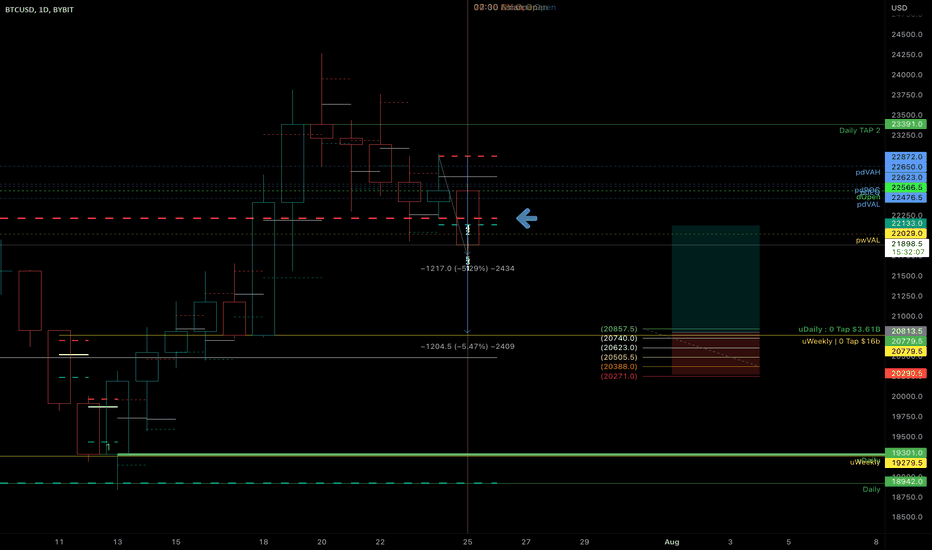Click date 11 on the time axis

[59, 542]
